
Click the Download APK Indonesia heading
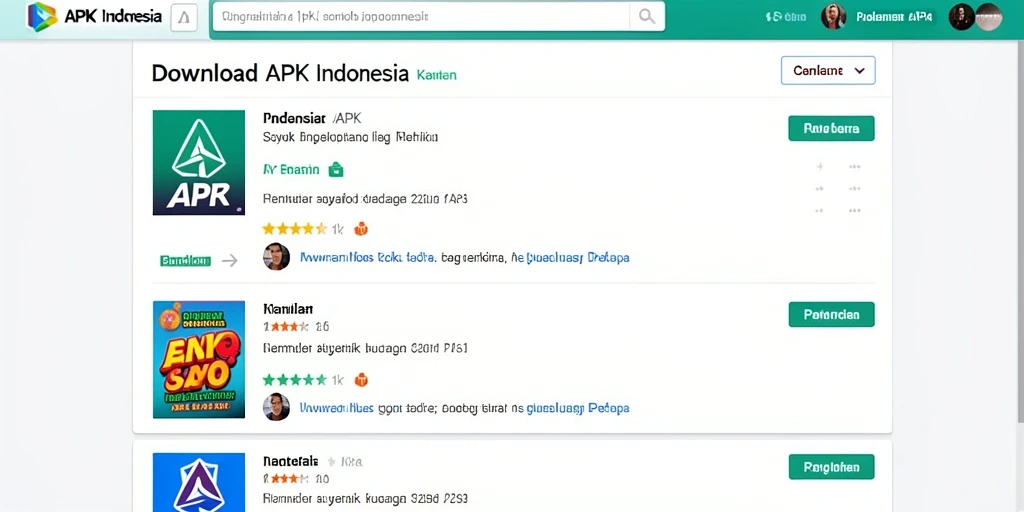tap(280, 73)
